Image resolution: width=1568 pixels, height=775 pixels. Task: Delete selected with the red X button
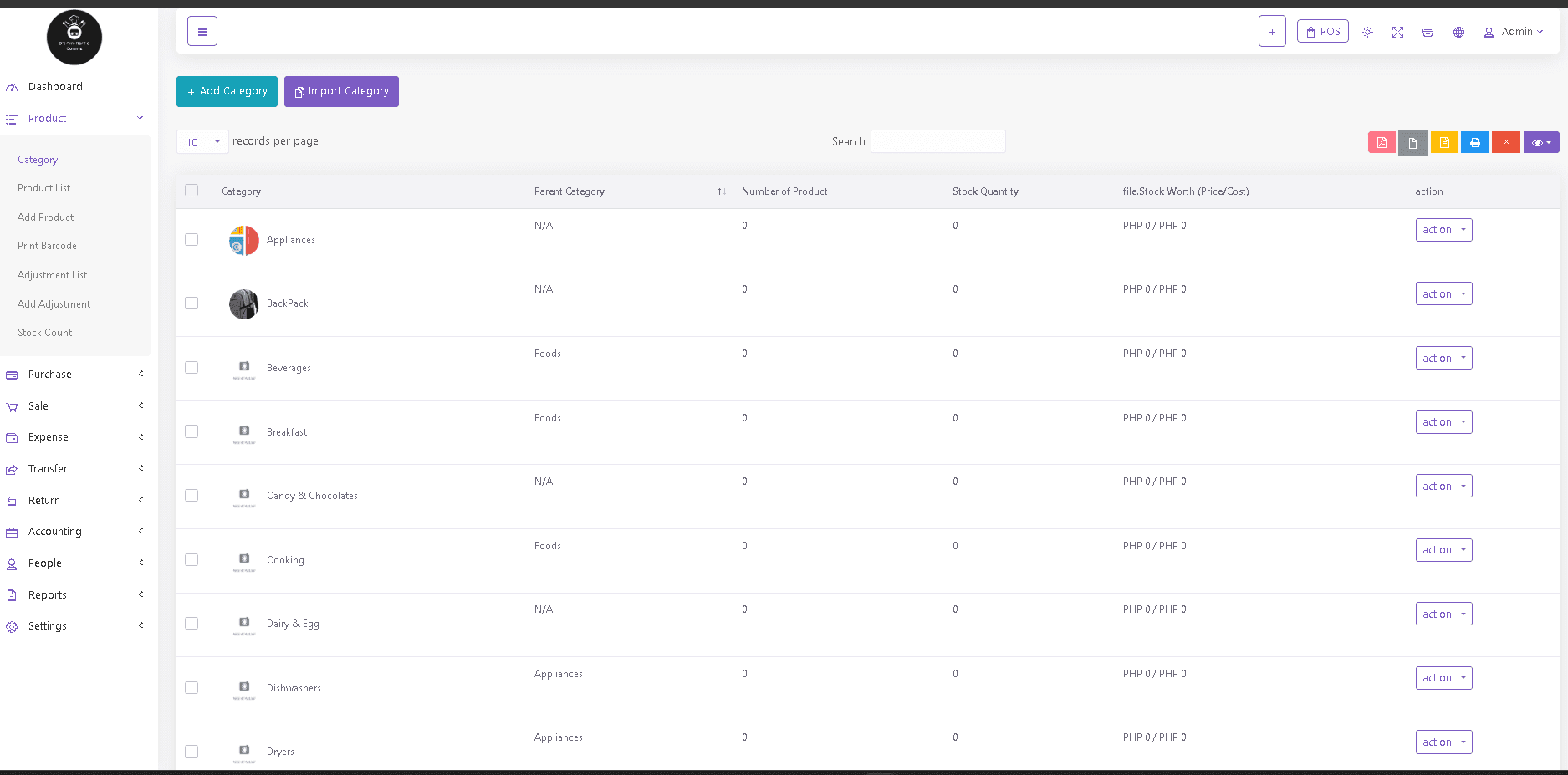point(1506,142)
